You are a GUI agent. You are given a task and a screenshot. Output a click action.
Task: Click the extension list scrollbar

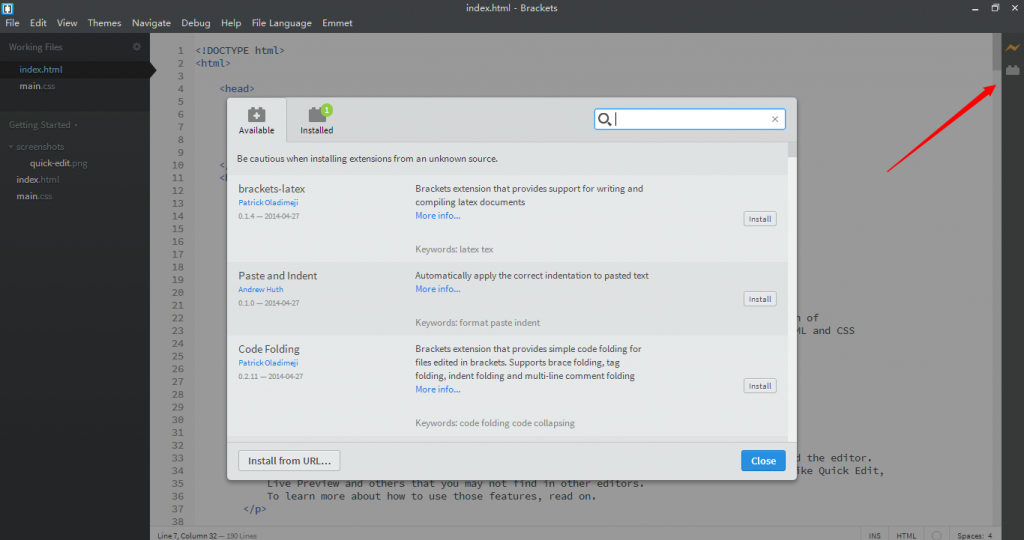[x=792, y=150]
